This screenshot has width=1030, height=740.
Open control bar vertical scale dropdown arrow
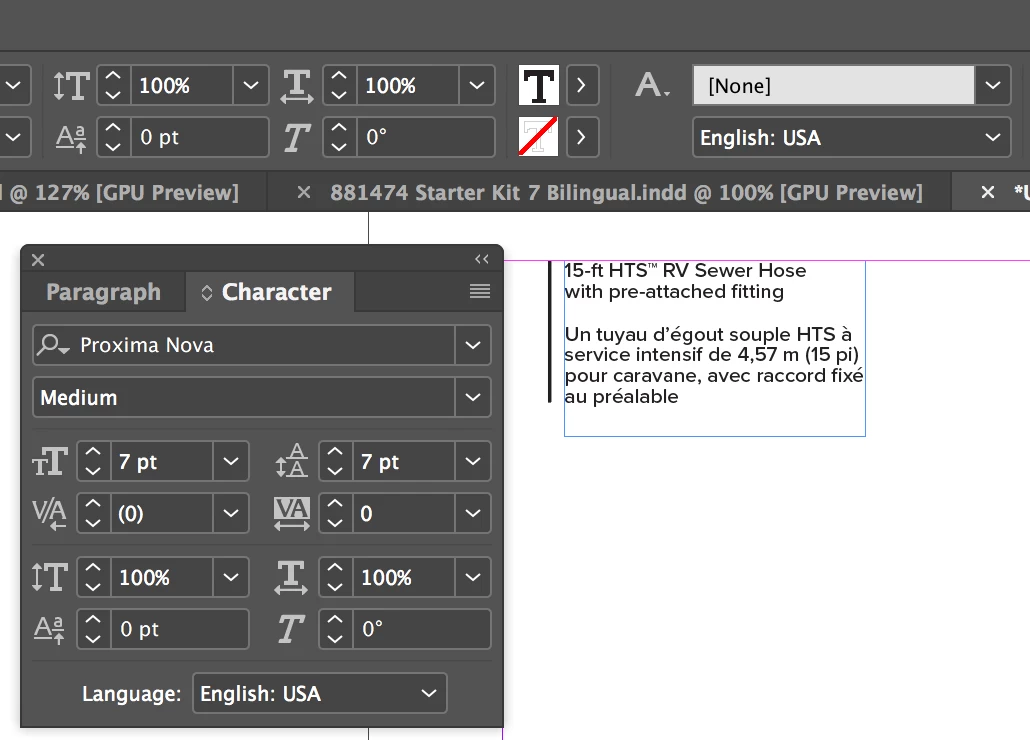point(250,85)
